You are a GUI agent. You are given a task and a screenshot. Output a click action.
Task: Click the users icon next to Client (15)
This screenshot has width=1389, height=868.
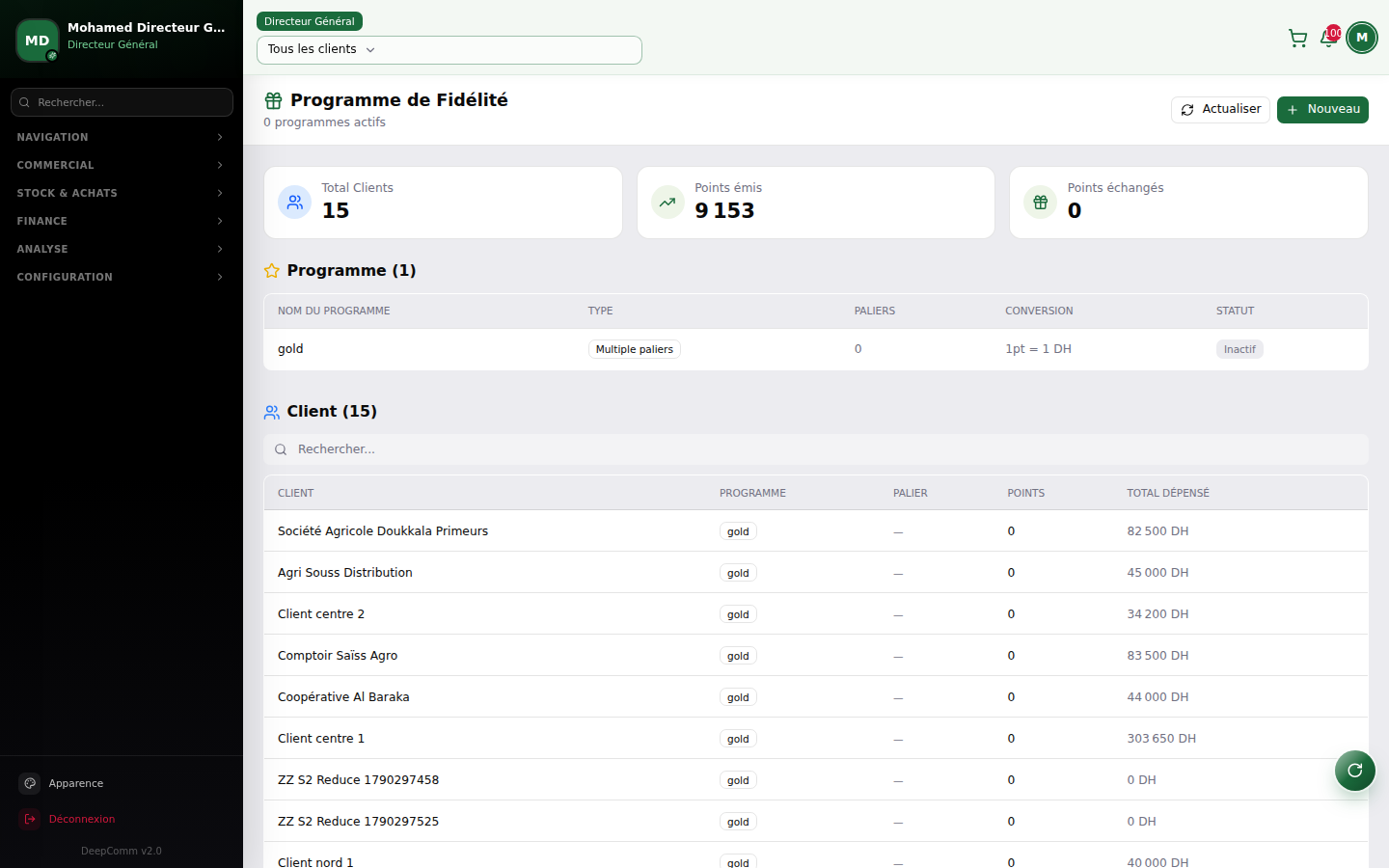pyautogui.click(x=272, y=412)
